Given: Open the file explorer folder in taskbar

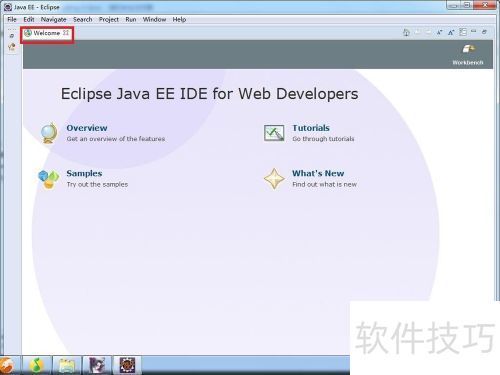Looking at the screenshot, I should pos(67,365).
